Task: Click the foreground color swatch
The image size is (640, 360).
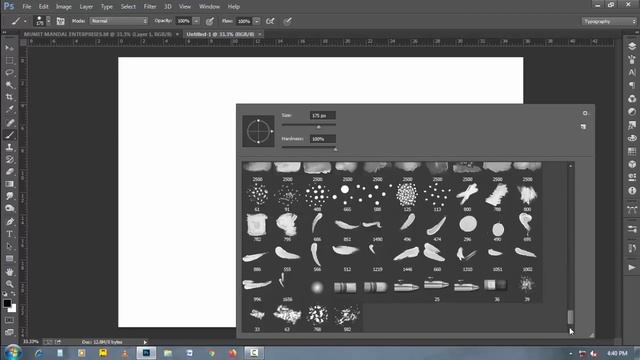Action: [x=7, y=303]
